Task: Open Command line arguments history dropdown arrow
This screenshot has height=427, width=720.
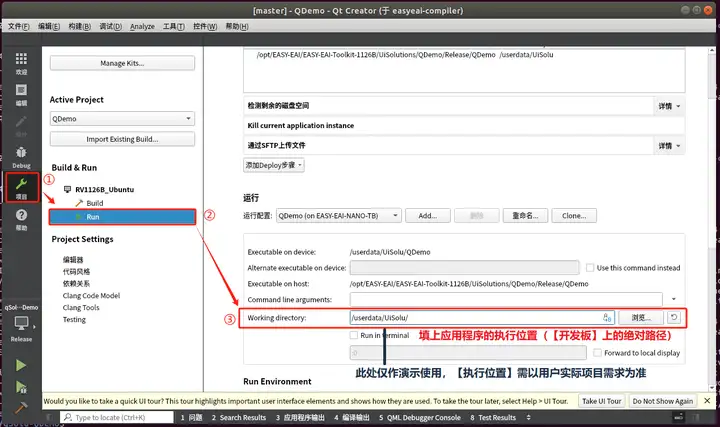Action: pos(674,299)
